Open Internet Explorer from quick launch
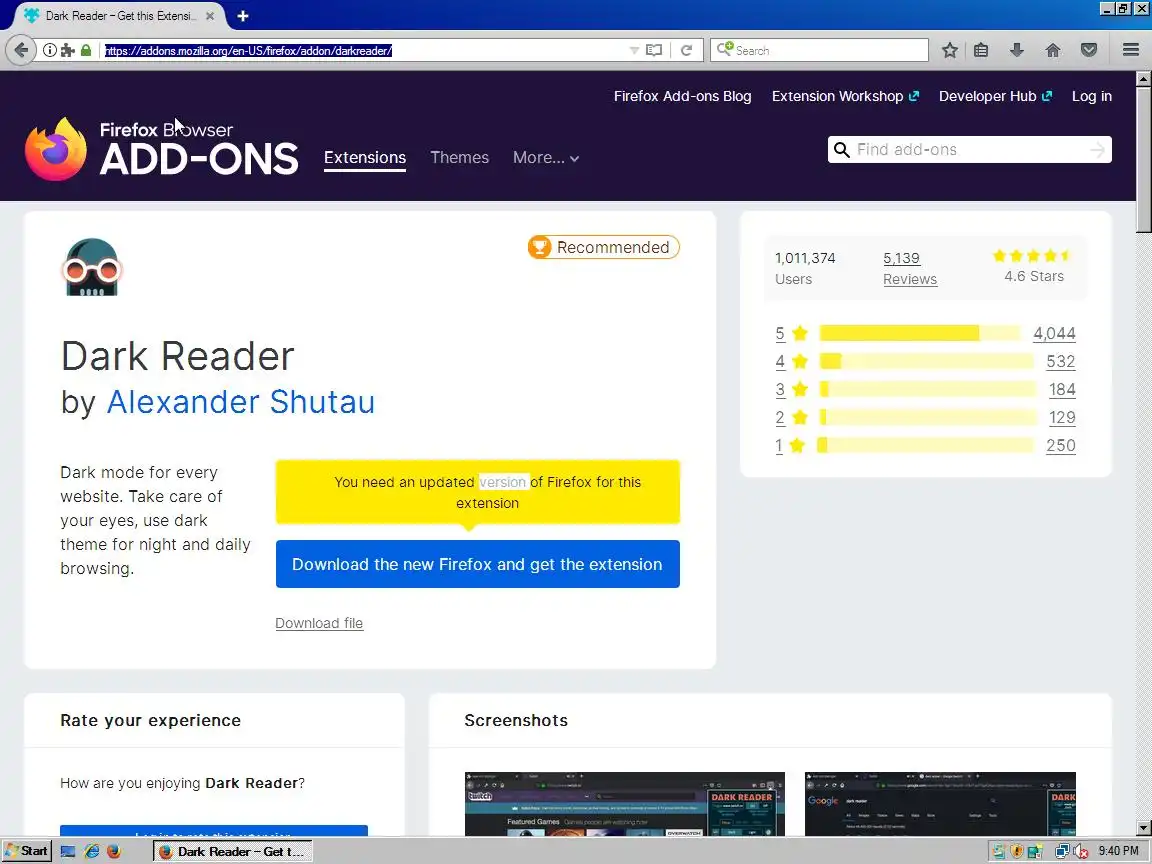This screenshot has width=1152, height=864. (92, 852)
